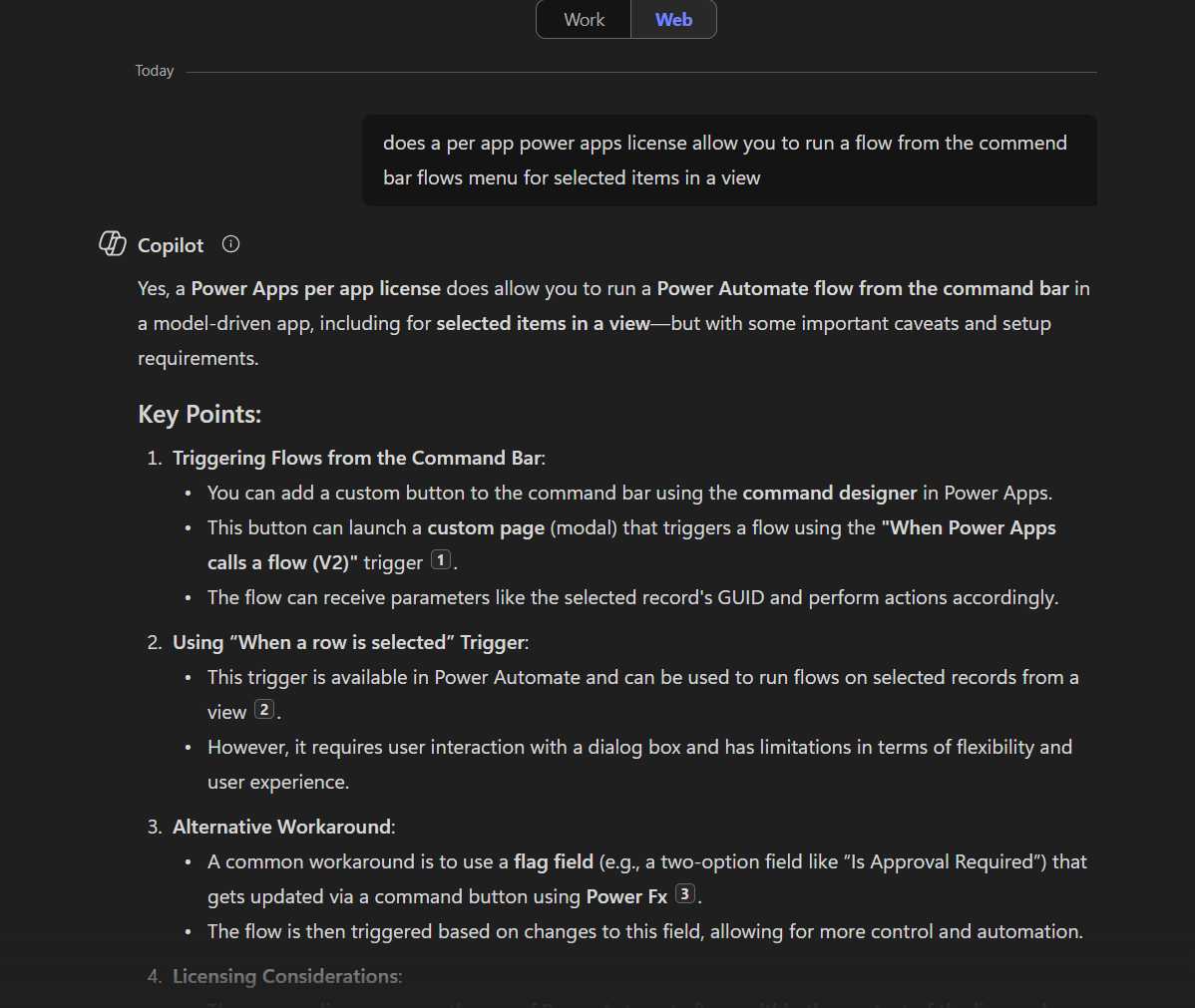Viewport: 1195px width, 1008px height.
Task: Click bold text "selected items in a view"
Action: click(543, 324)
